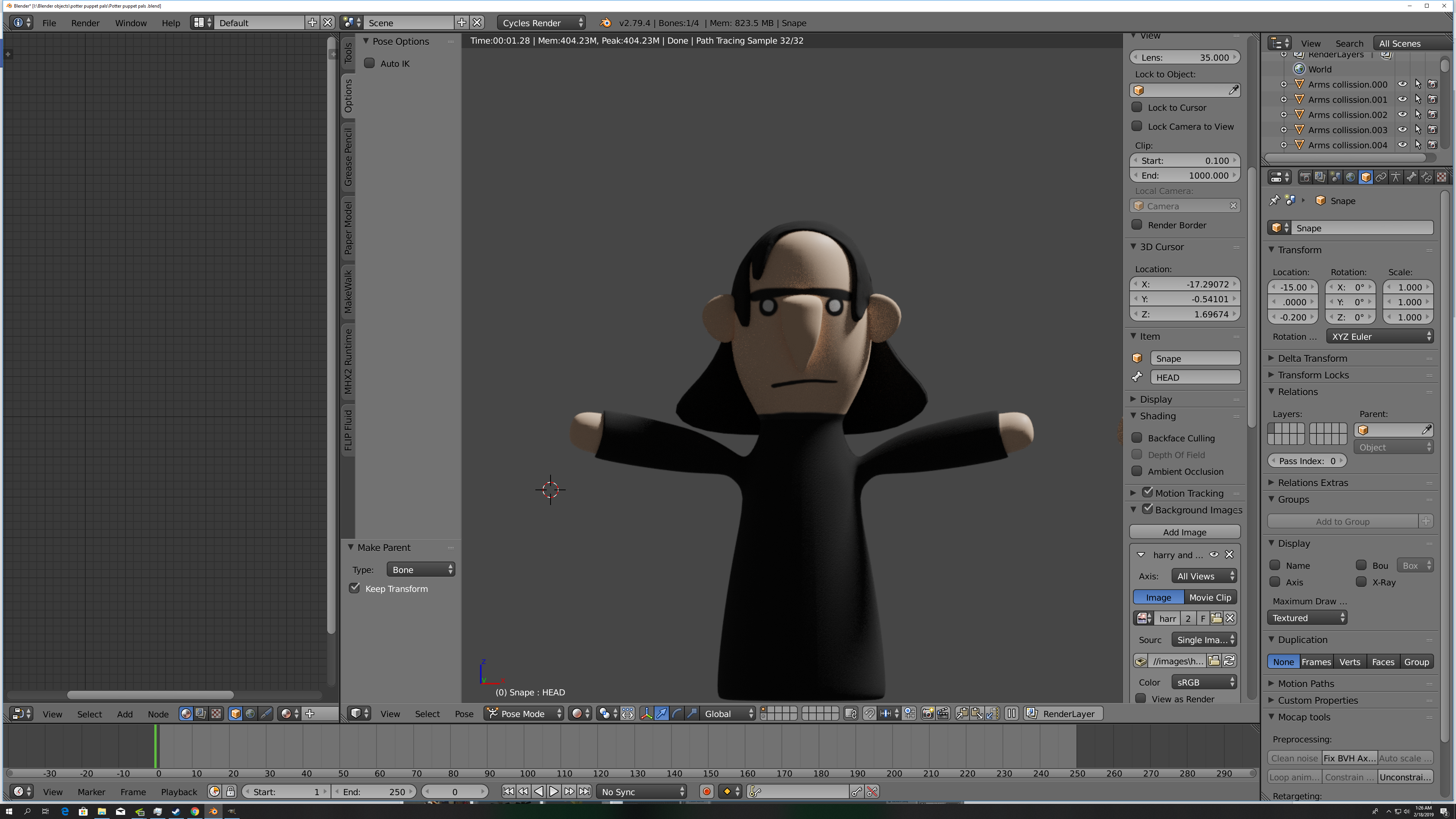Hide Arms collission.002 with eye icon

point(1402,115)
